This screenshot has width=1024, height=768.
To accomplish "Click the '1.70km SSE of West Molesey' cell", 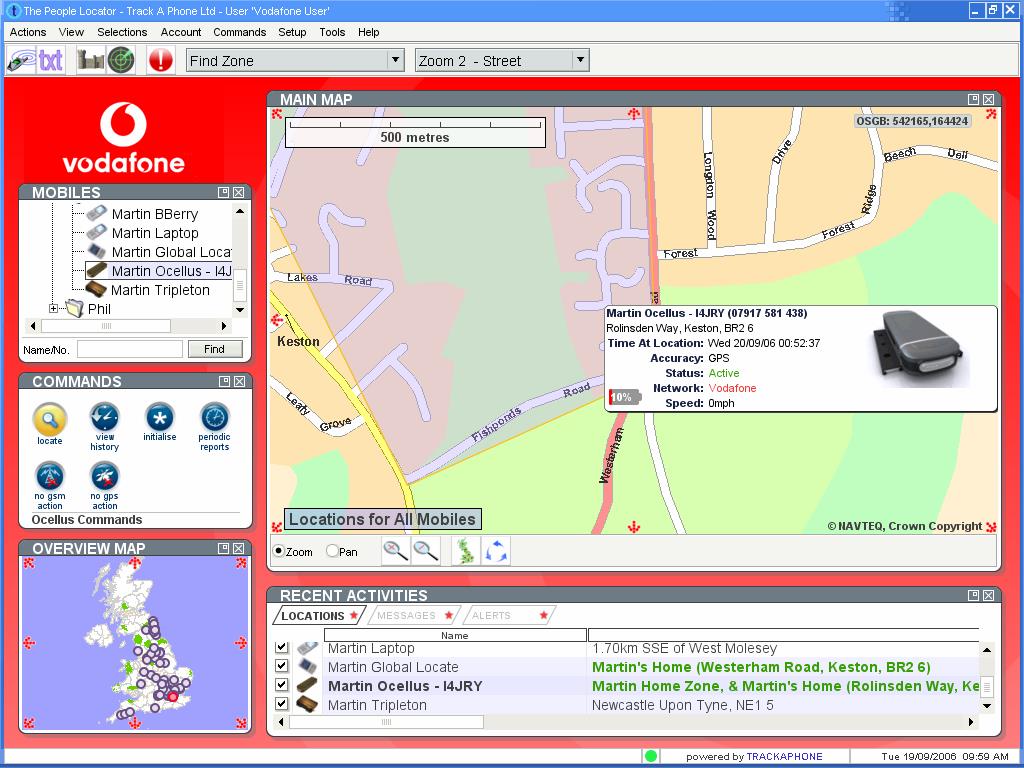I will pyautogui.click(x=684, y=648).
